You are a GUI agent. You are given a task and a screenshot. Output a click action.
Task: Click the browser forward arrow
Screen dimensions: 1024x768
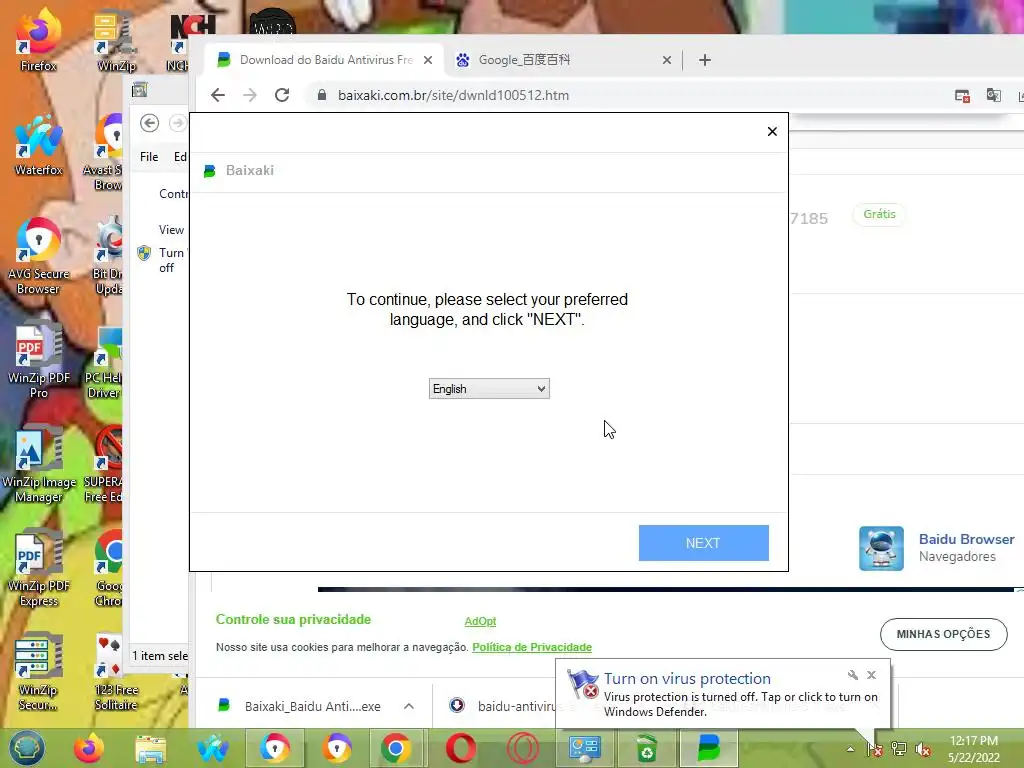click(x=249, y=95)
